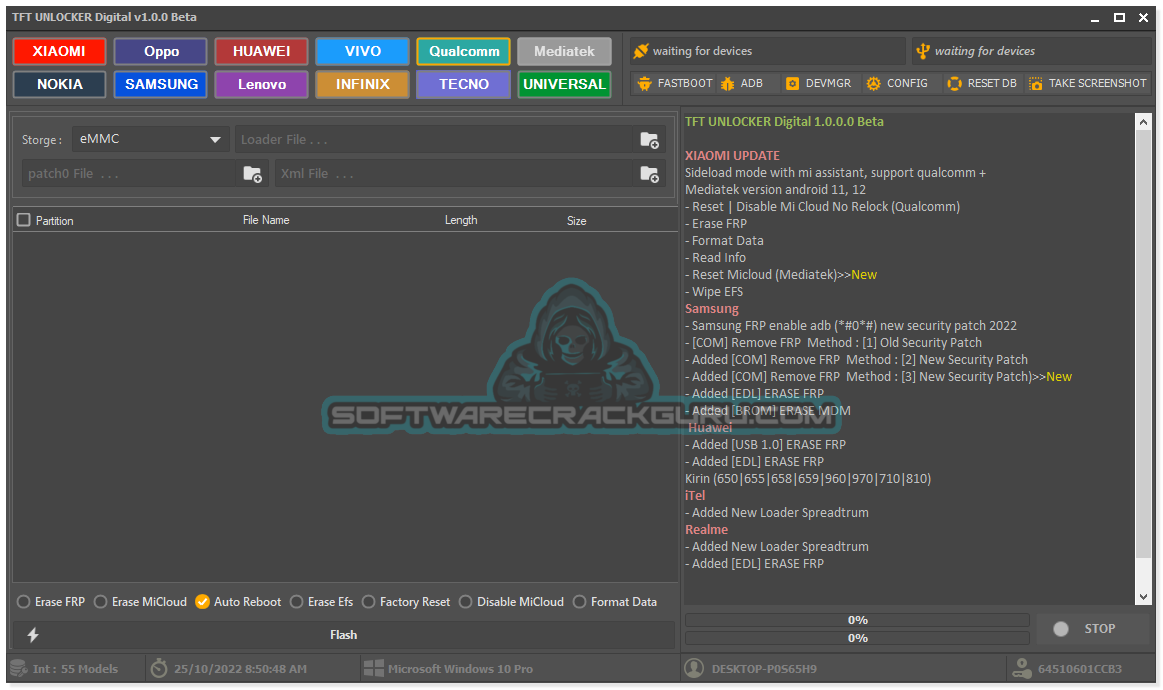The width and height of the screenshot is (1163, 690).
Task: Select the Disable MiCloud radio option
Action: [466, 602]
